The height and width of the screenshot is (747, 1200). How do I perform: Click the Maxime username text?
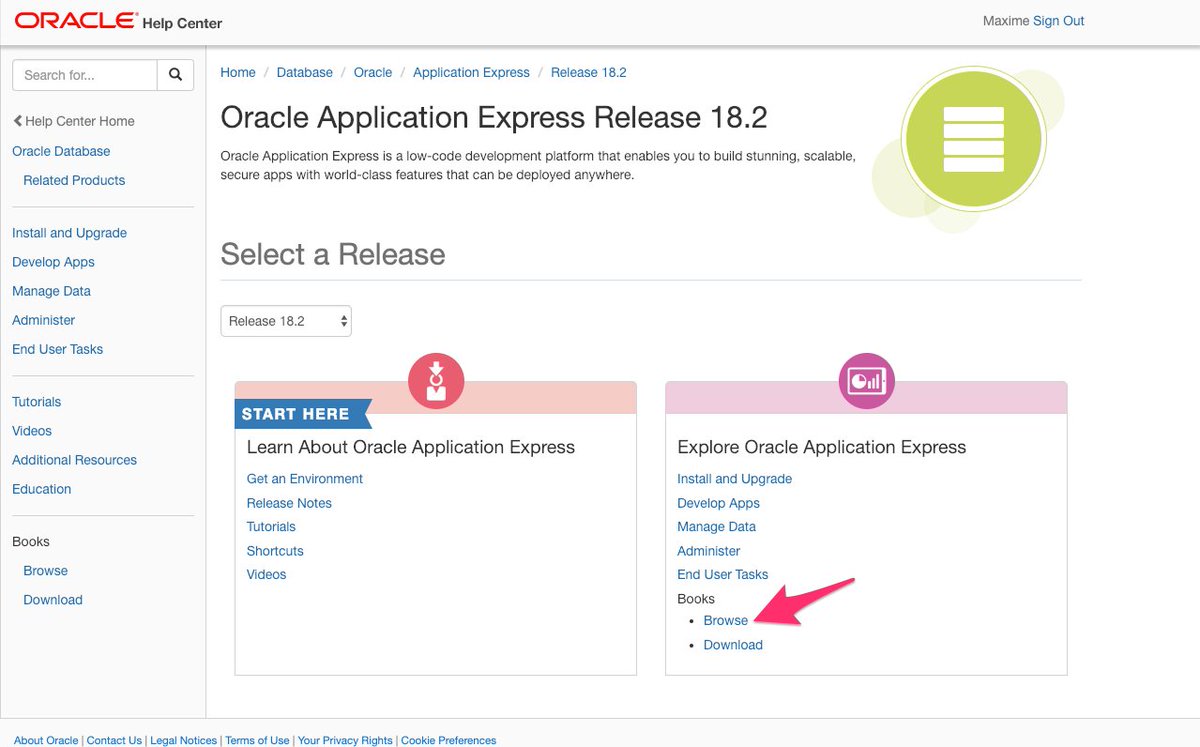[x=1006, y=21]
